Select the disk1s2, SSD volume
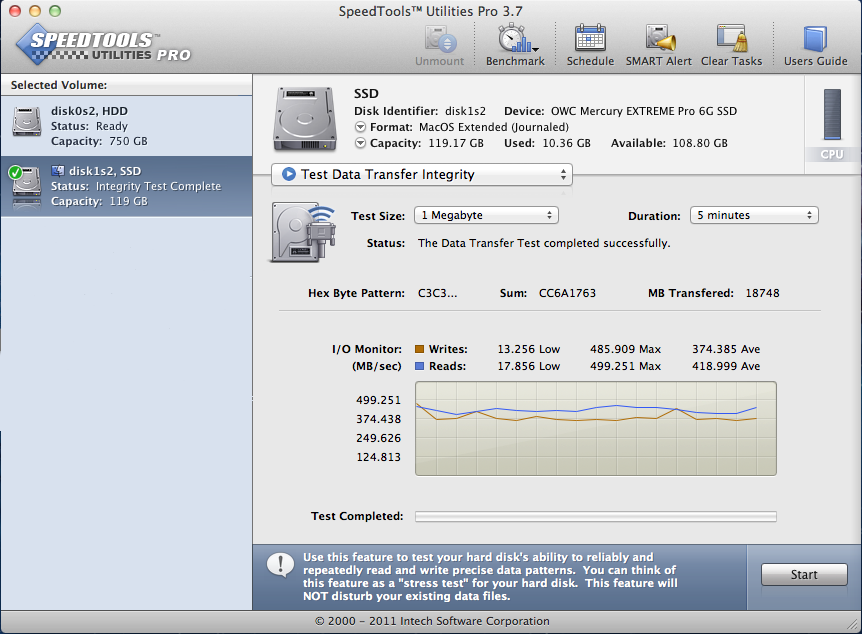Viewport: 862px width, 634px height. tap(126, 186)
